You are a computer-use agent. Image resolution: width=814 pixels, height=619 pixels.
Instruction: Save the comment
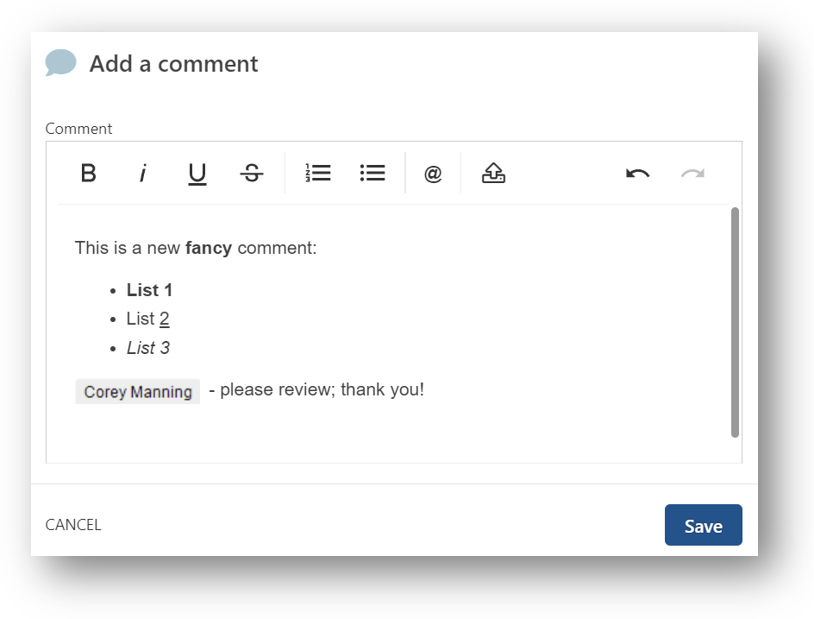coord(703,525)
